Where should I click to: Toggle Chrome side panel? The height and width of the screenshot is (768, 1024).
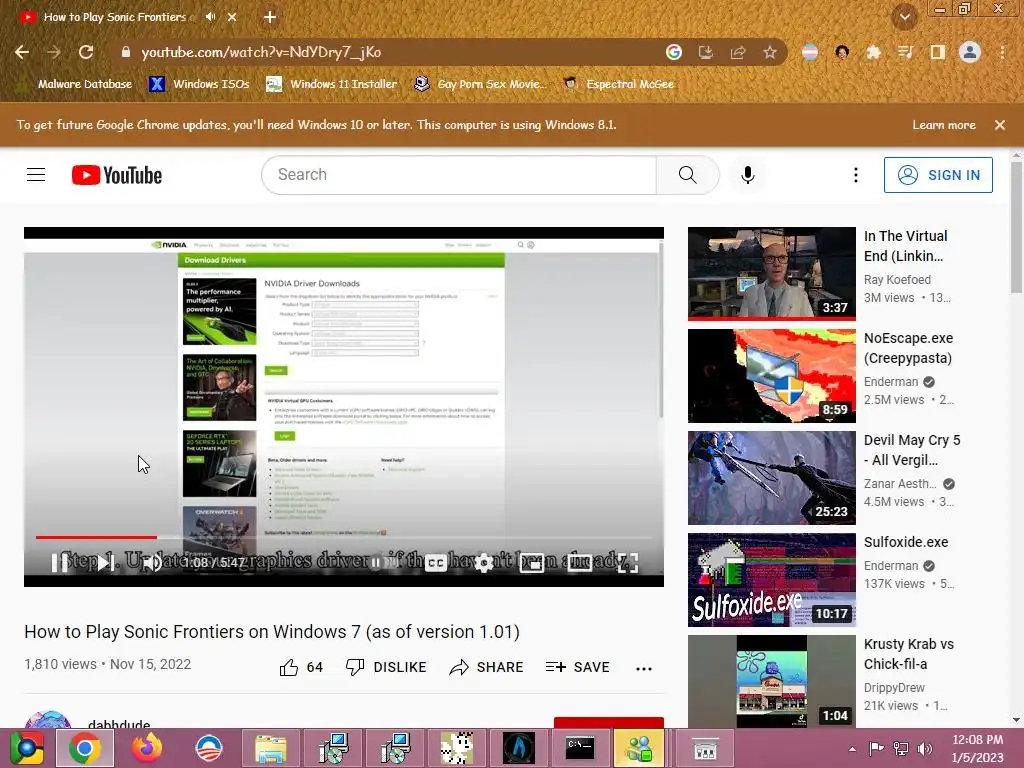point(937,52)
